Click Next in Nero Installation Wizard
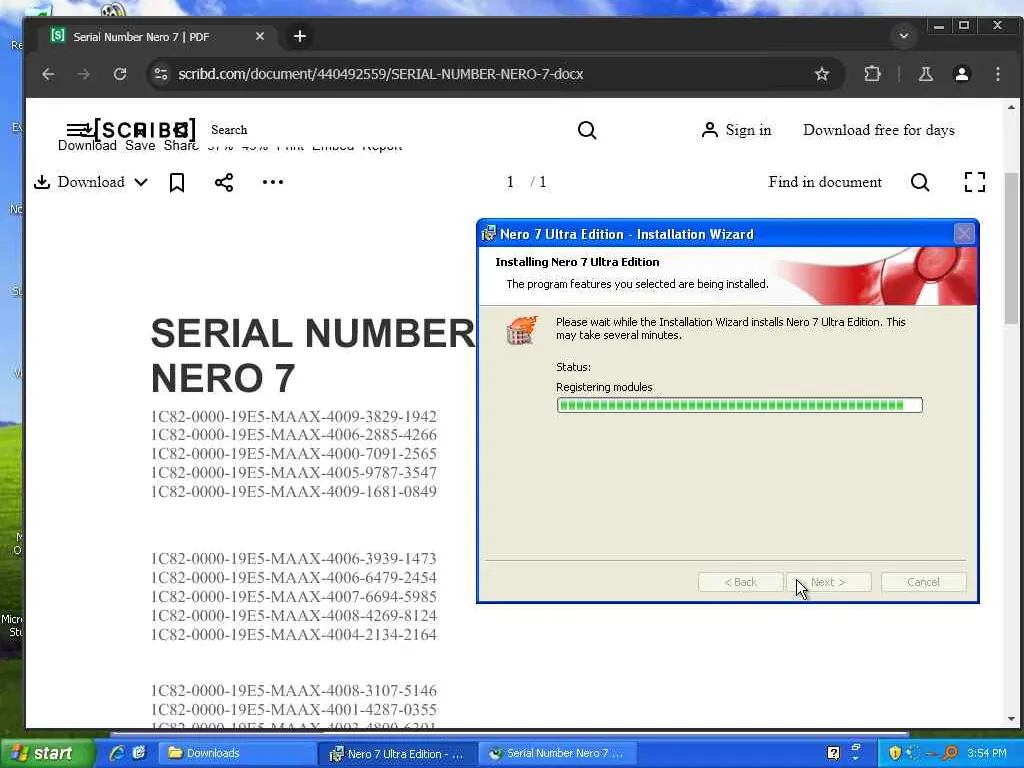The image size is (1024, 768). tap(829, 582)
